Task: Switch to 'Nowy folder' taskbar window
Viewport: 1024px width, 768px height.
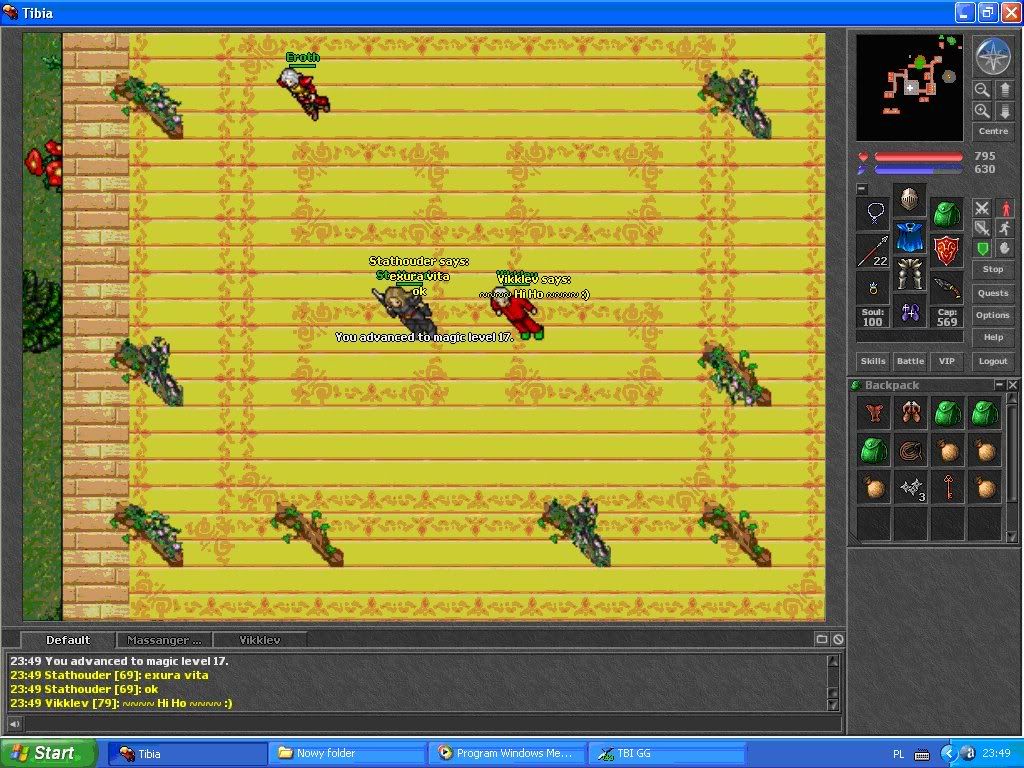Action: [347, 753]
